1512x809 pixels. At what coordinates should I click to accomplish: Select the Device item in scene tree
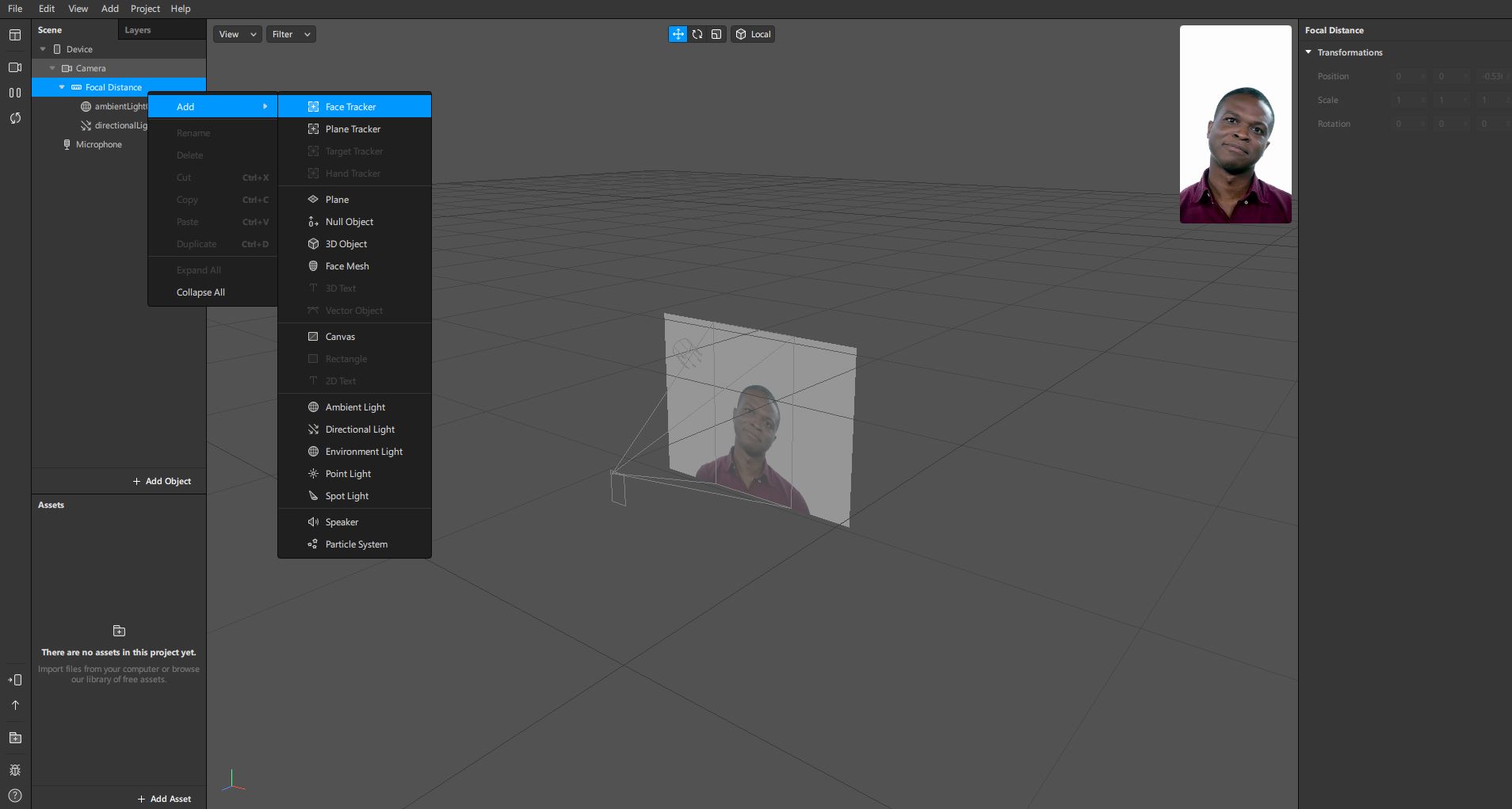pyautogui.click(x=79, y=49)
